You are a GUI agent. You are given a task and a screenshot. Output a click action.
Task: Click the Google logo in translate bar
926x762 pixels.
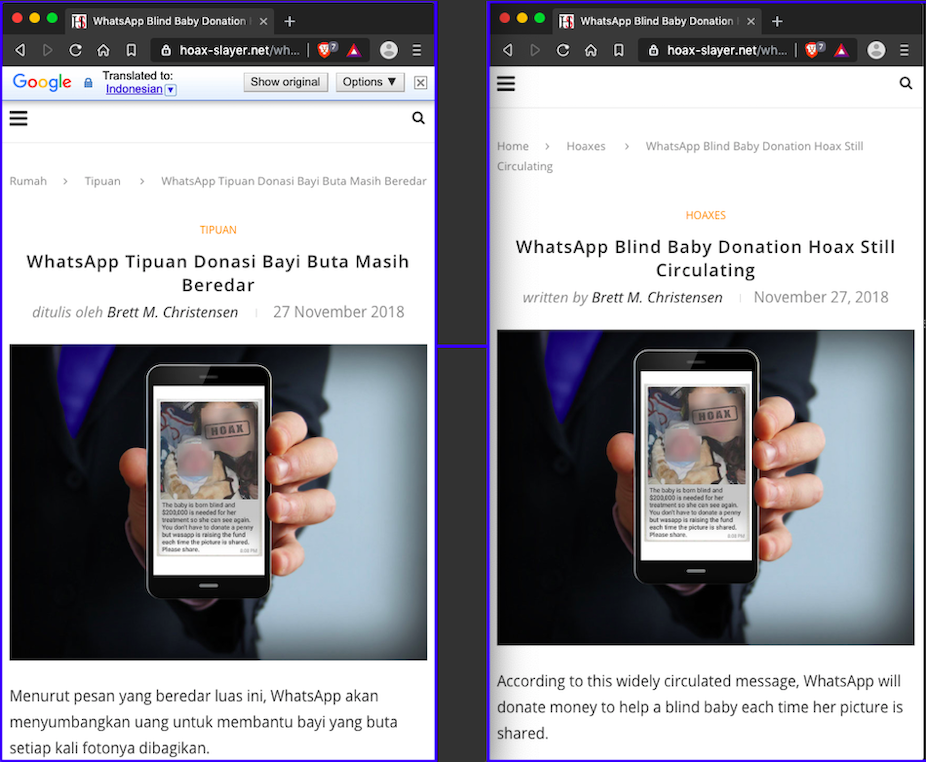tap(42, 82)
